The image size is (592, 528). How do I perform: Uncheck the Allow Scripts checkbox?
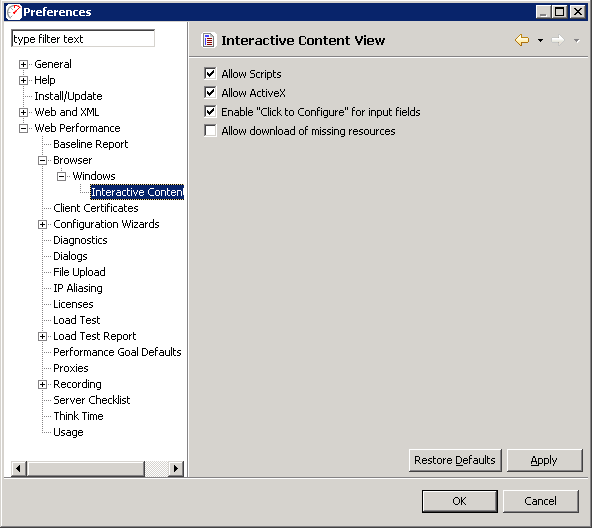(210, 74)
